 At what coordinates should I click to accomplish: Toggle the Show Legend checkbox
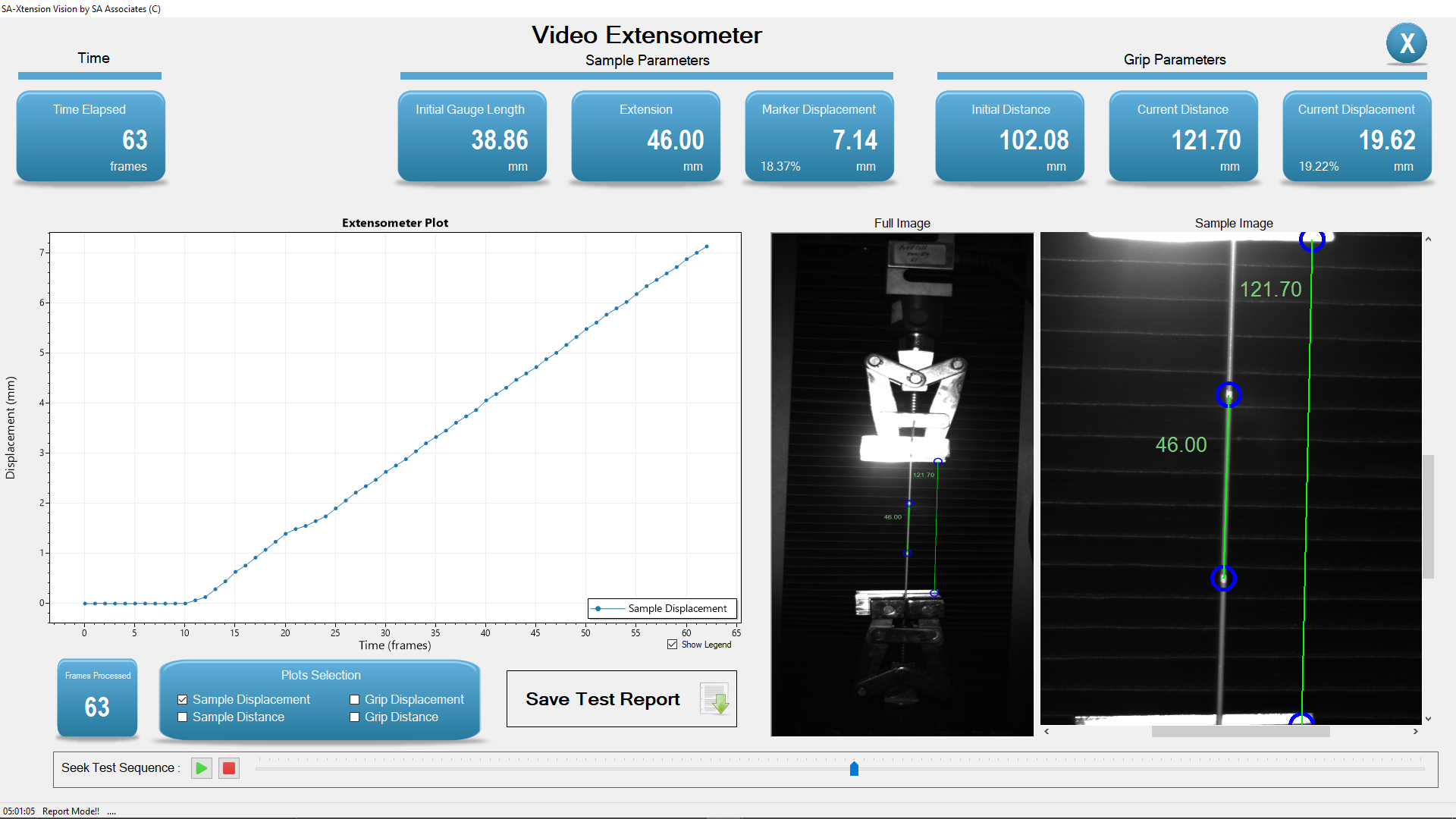coord(672,645)
